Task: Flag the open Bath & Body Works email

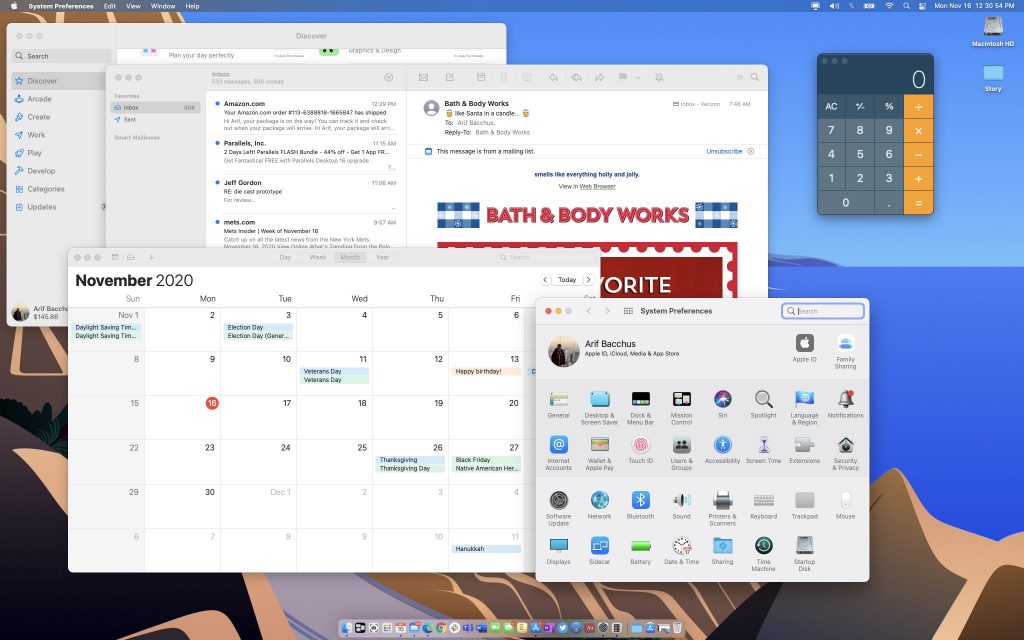Action: (622, 77)
